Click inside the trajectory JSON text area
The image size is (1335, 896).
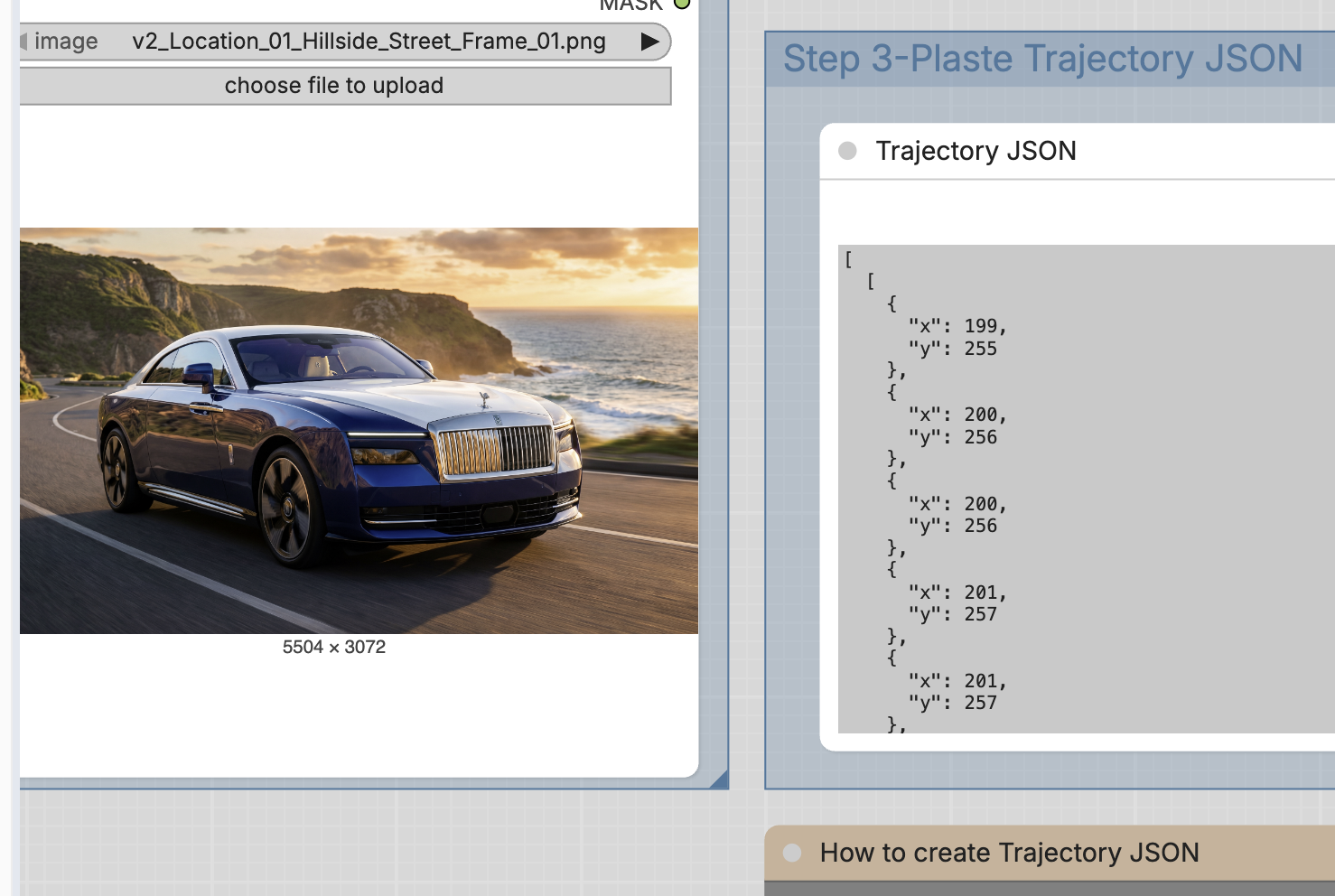point(1087,489)
